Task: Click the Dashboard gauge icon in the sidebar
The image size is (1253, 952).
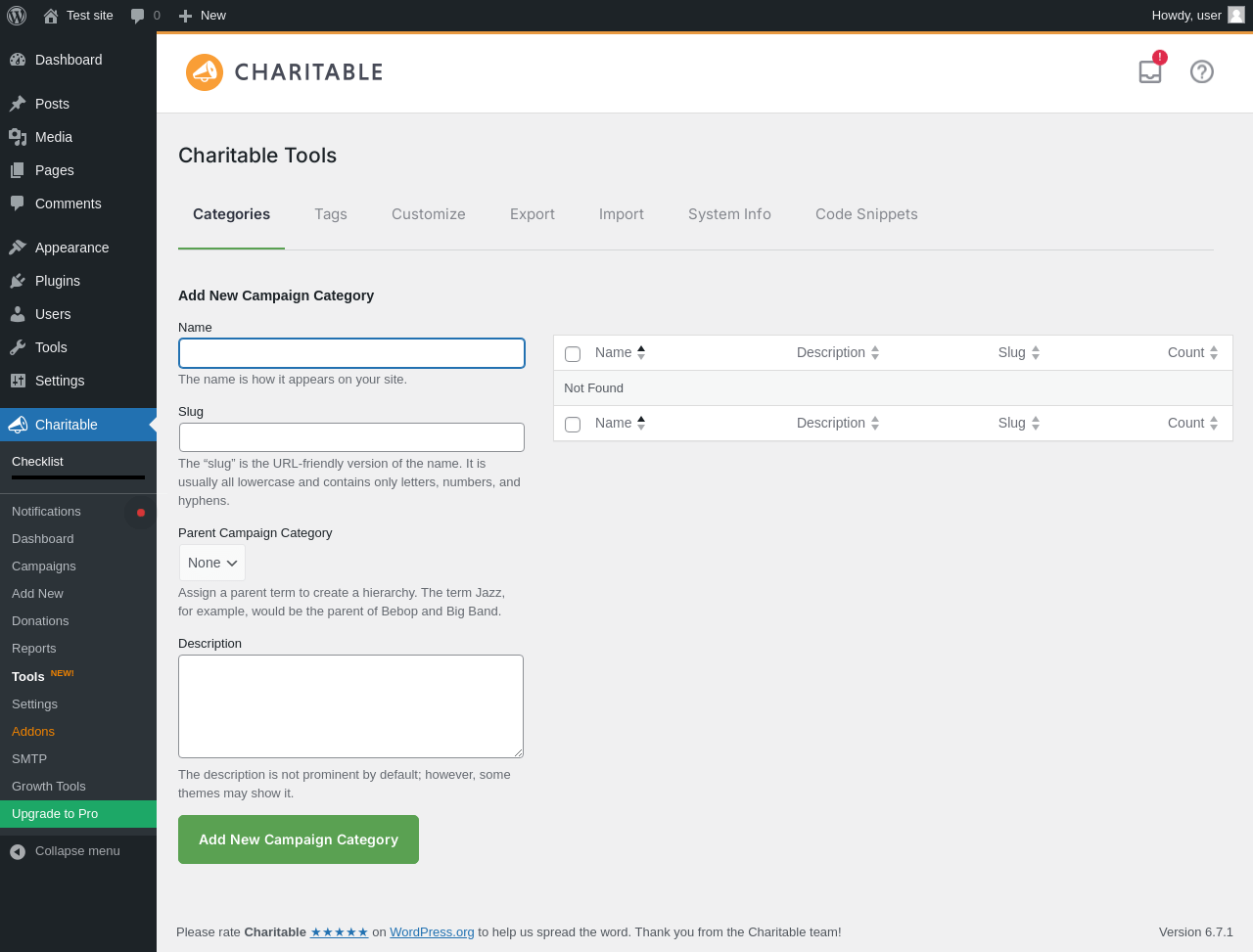Action: [x=18, y=60]
